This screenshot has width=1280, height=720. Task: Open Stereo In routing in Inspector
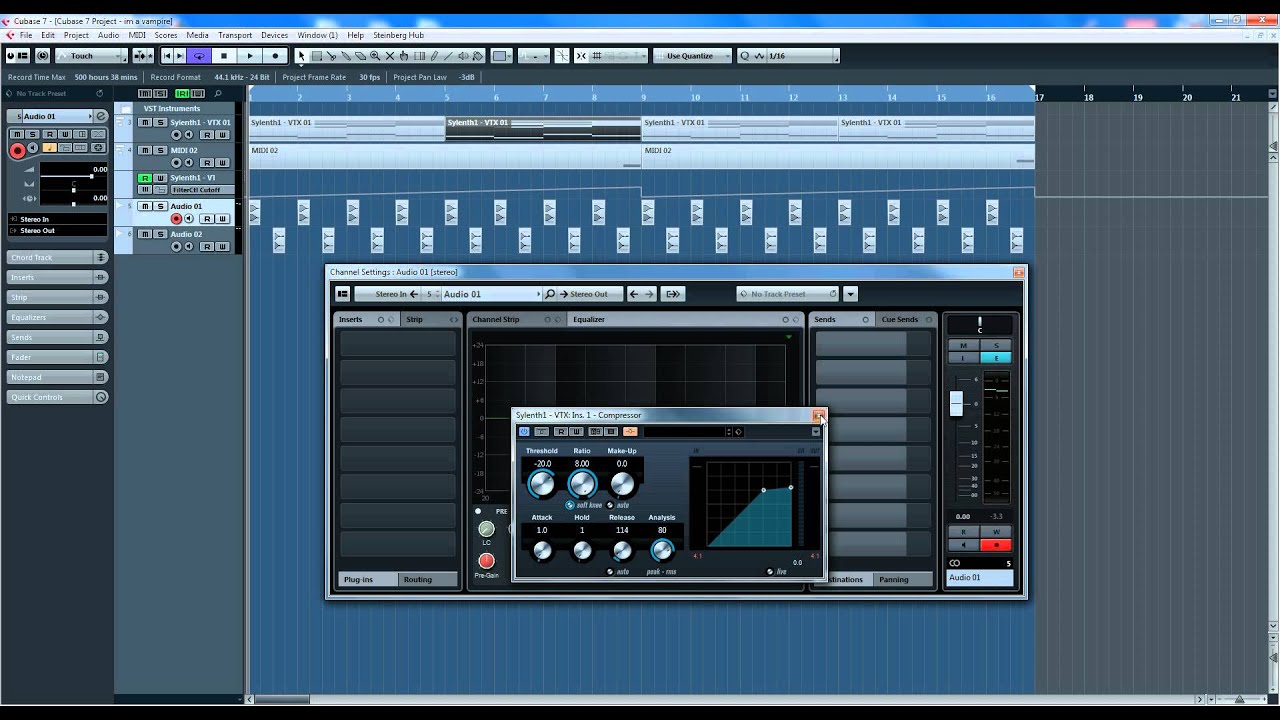(57, 219)
